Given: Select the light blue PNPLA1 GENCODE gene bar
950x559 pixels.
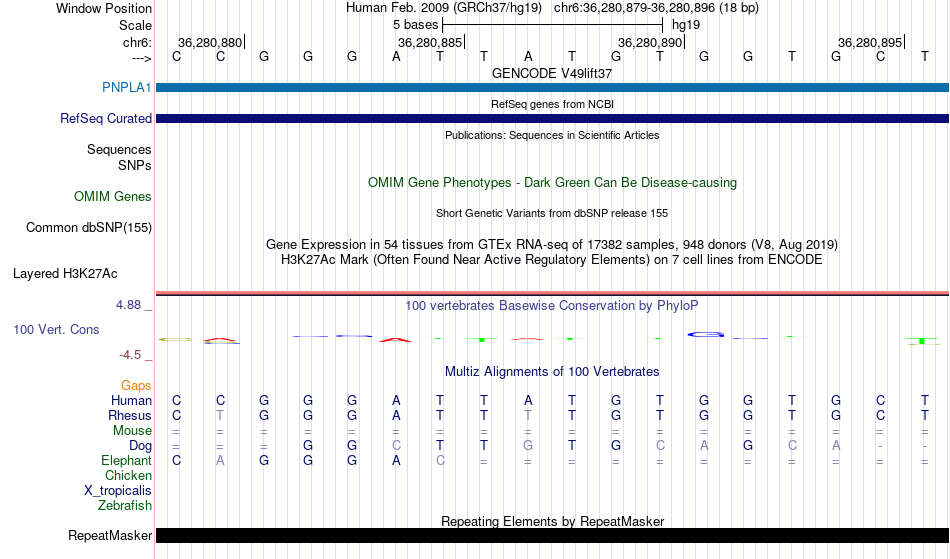Looking at the screenshot, I should click(x=553, y=87).
